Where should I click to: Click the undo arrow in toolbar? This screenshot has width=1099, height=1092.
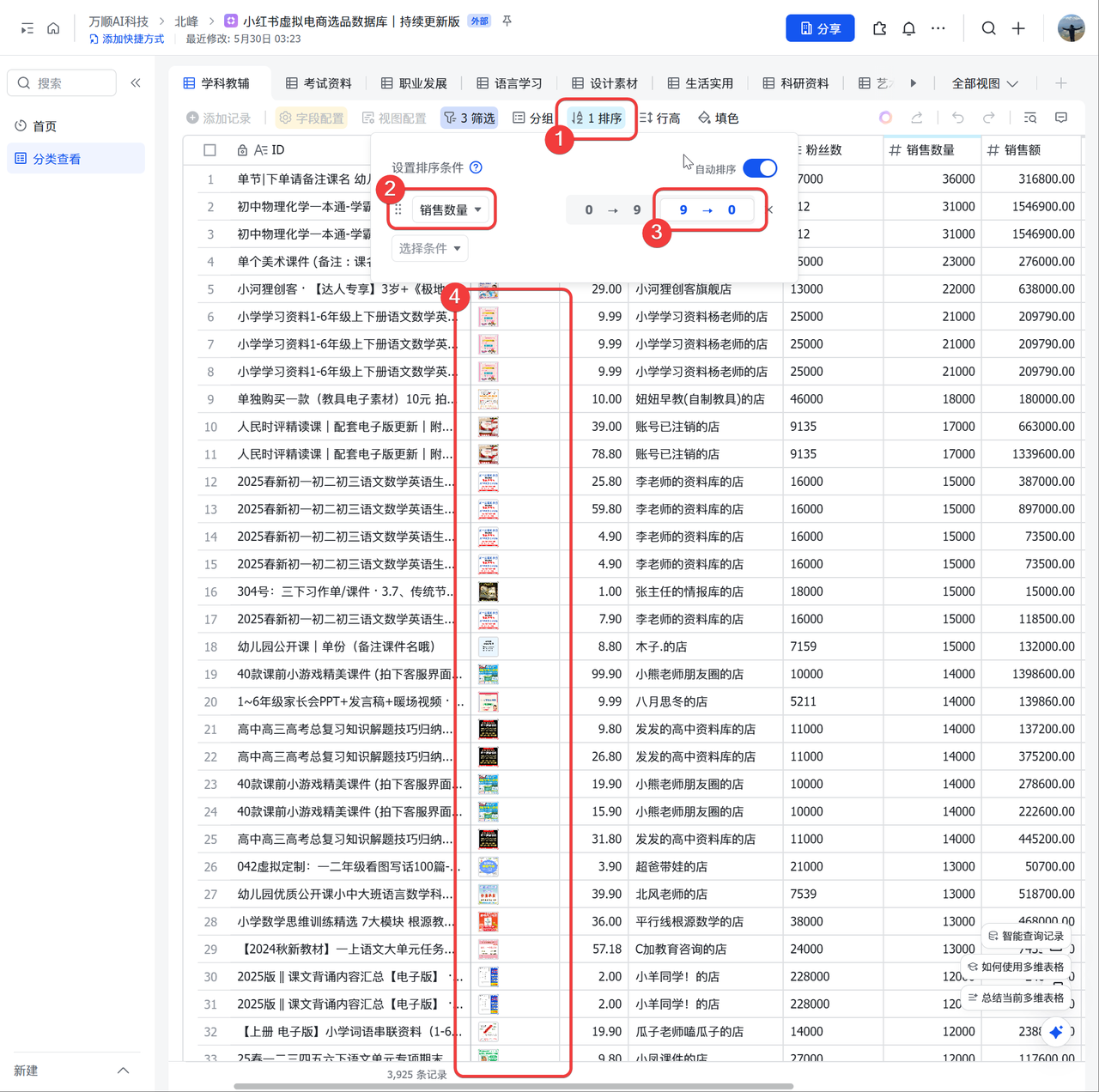pyautogui.click(x=957, y=118)
